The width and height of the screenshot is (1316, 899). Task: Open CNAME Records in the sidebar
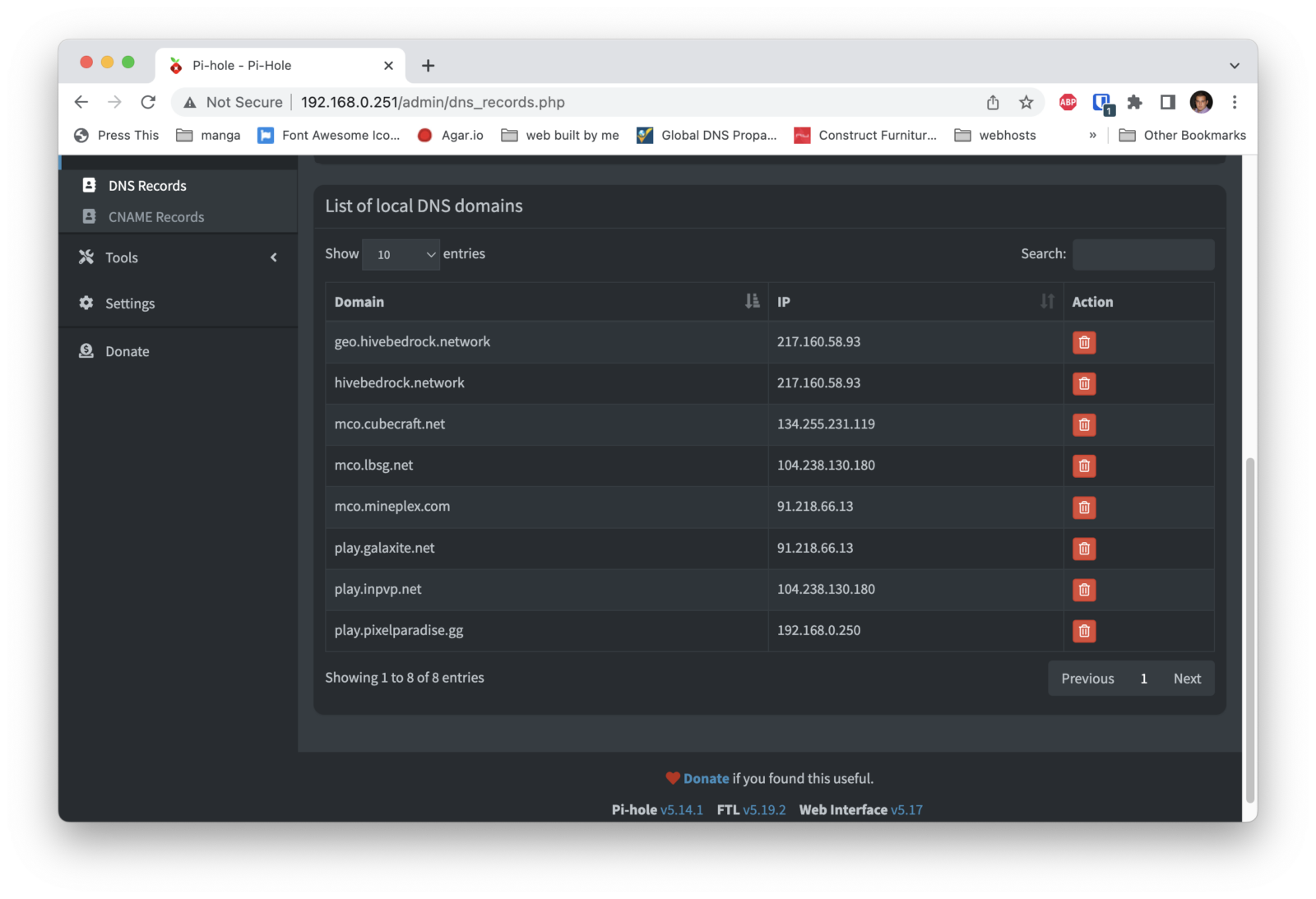click(156, 217)
